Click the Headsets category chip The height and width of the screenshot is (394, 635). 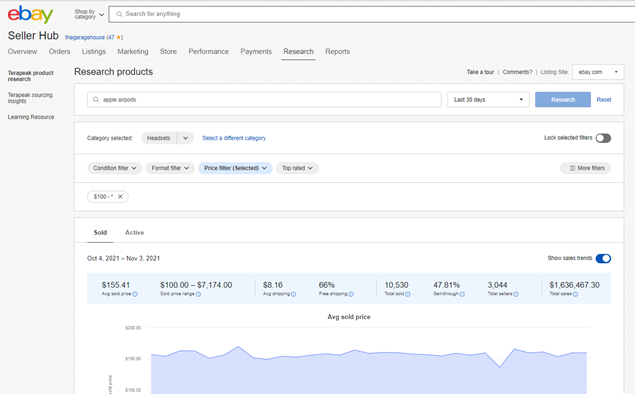pyautogui.click(x=159, y=138)
